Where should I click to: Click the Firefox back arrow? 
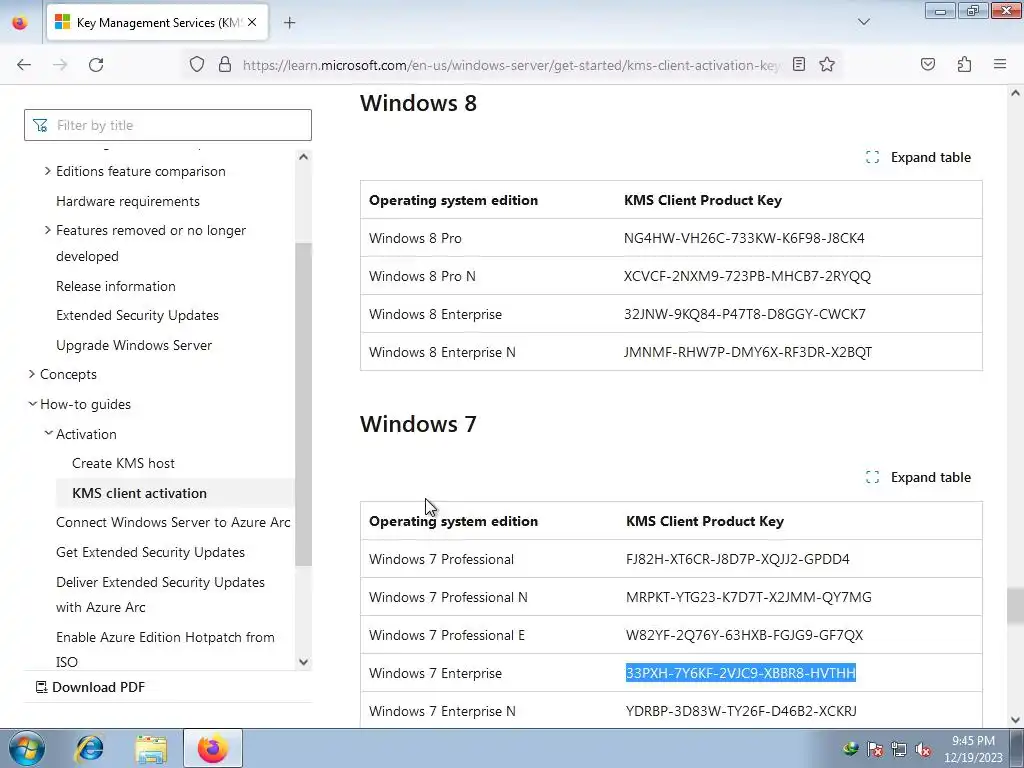coord(24,65)
